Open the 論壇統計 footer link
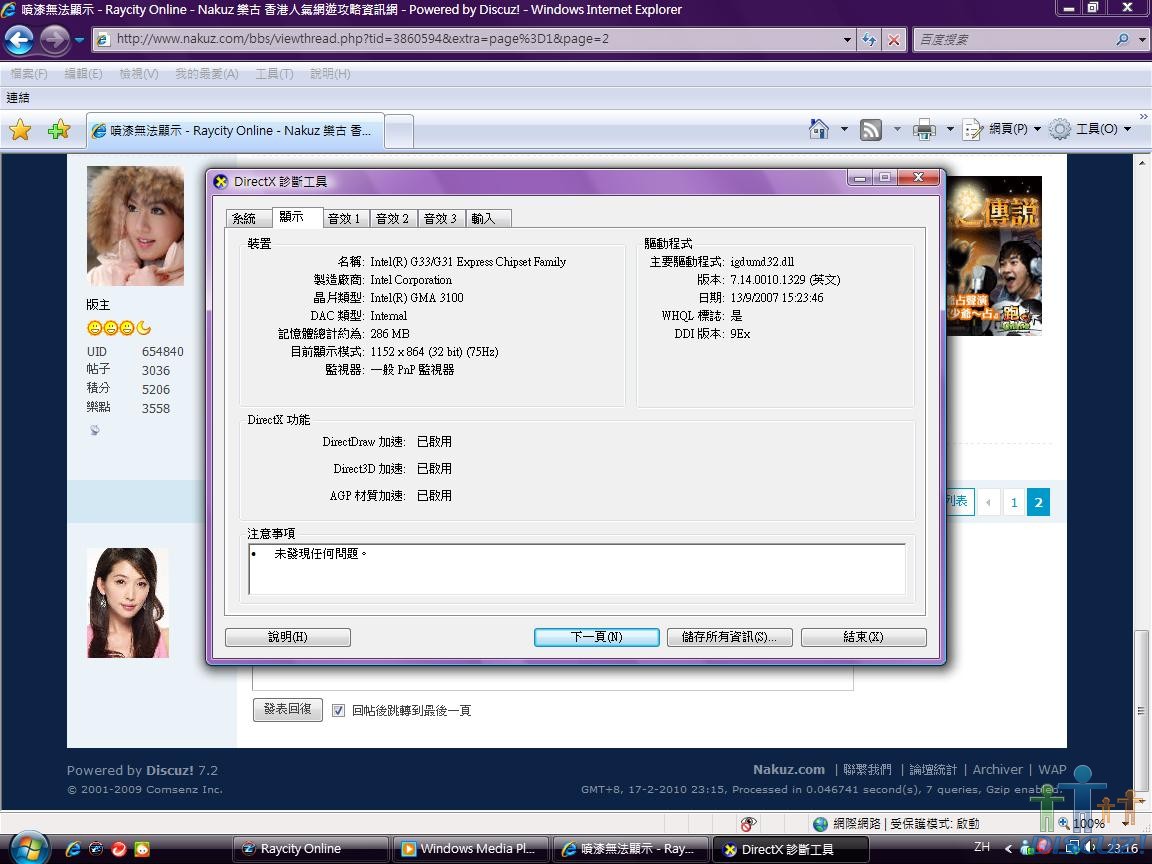Image resolution: width=1152 pixels, height=864 pixels. click(x=933, y=769)
